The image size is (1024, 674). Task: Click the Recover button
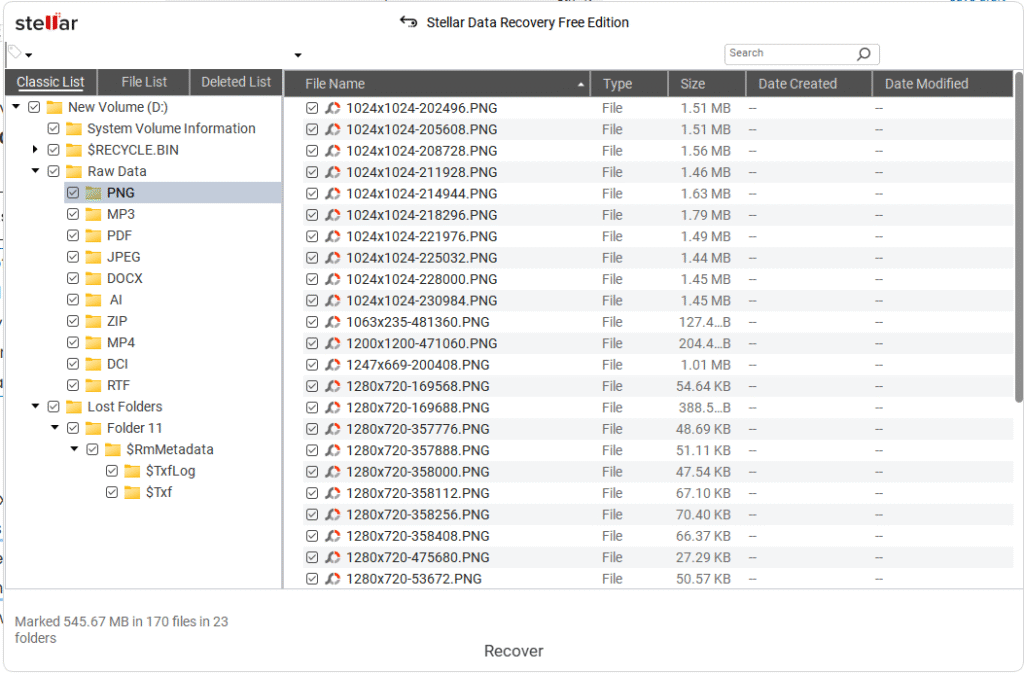[513, 650]
